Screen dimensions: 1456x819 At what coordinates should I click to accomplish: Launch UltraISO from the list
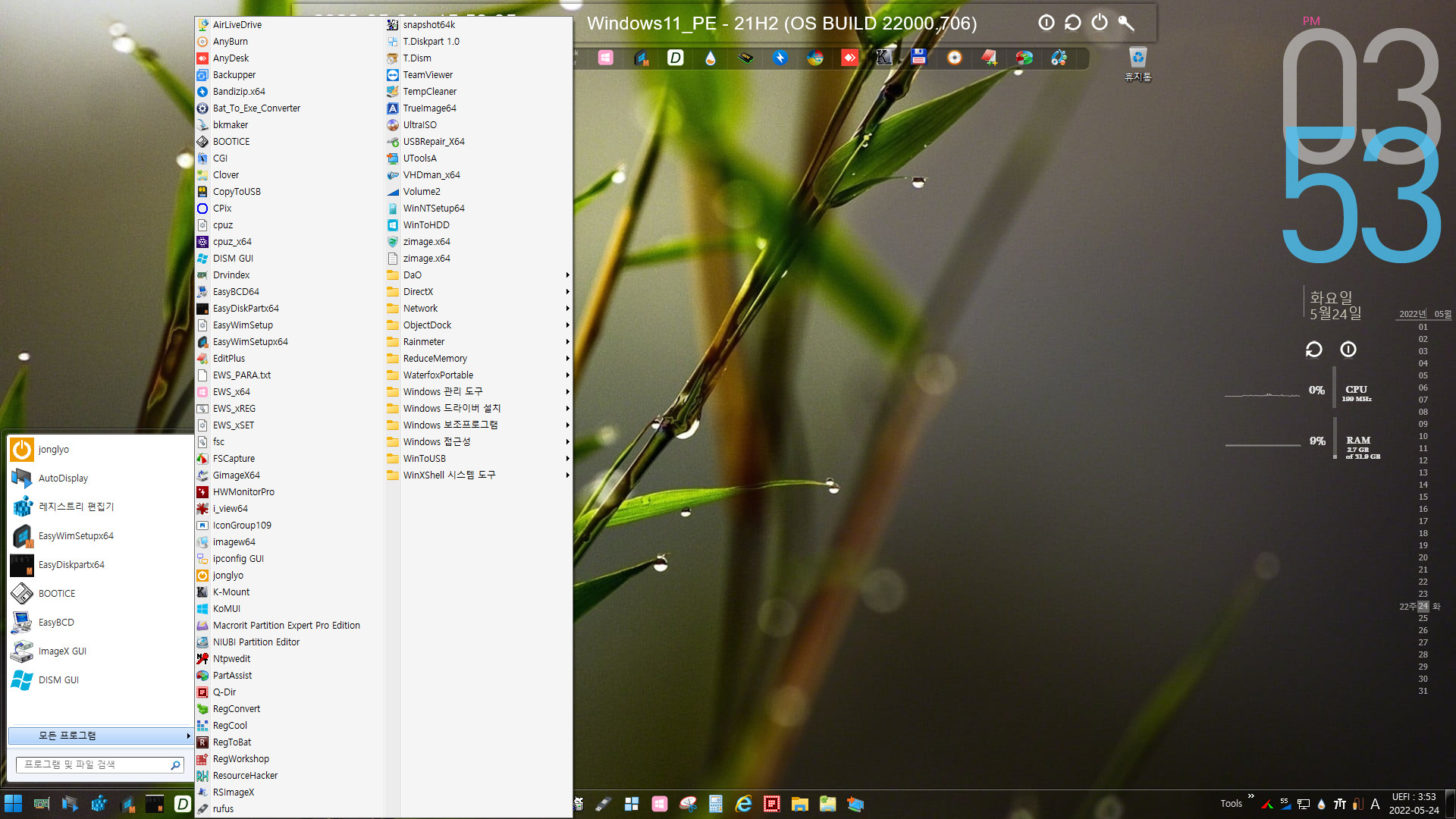(x=479, y=125)
